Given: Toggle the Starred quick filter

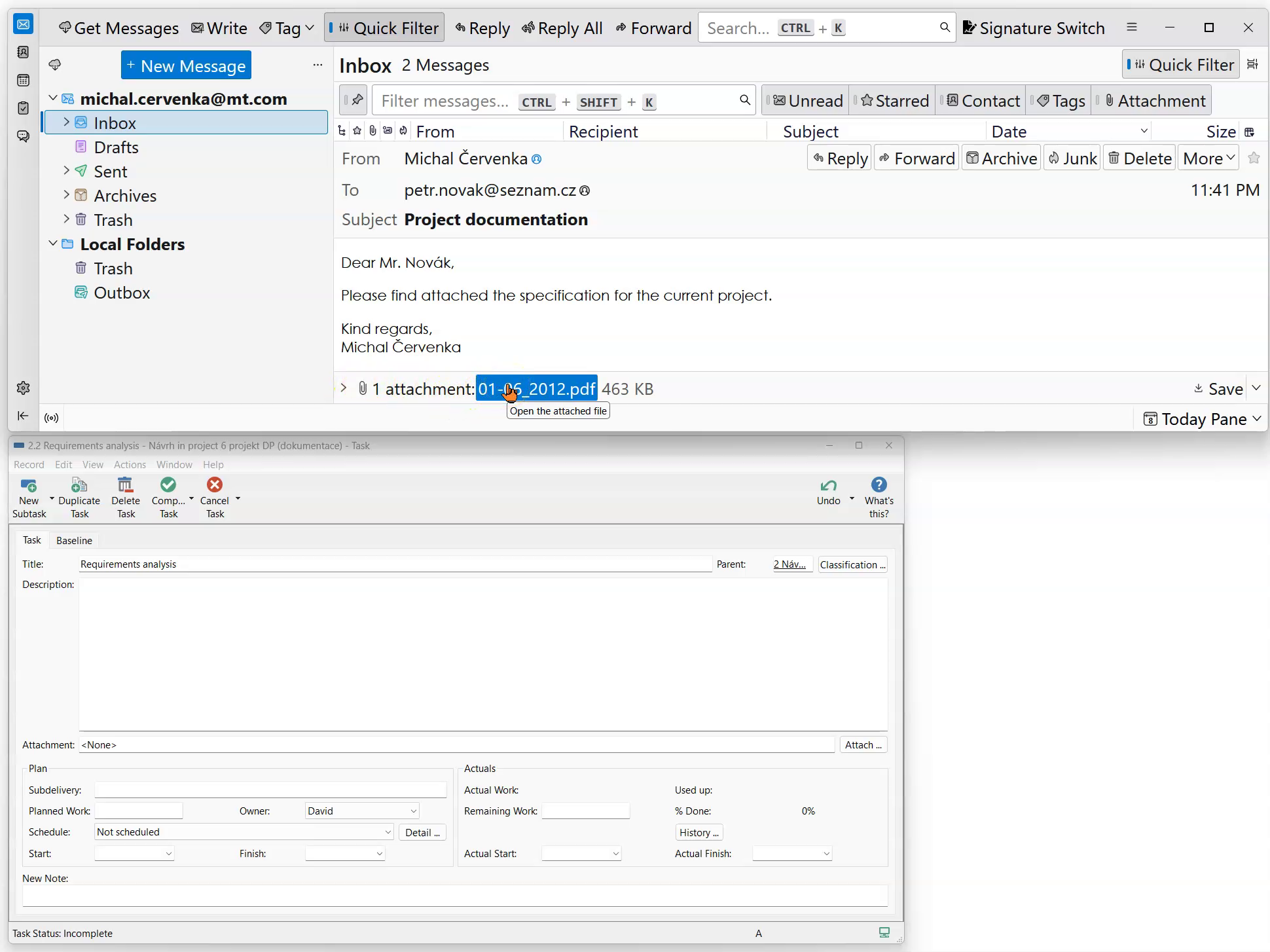Looking at the screenshot, I should tap(895, 101).
